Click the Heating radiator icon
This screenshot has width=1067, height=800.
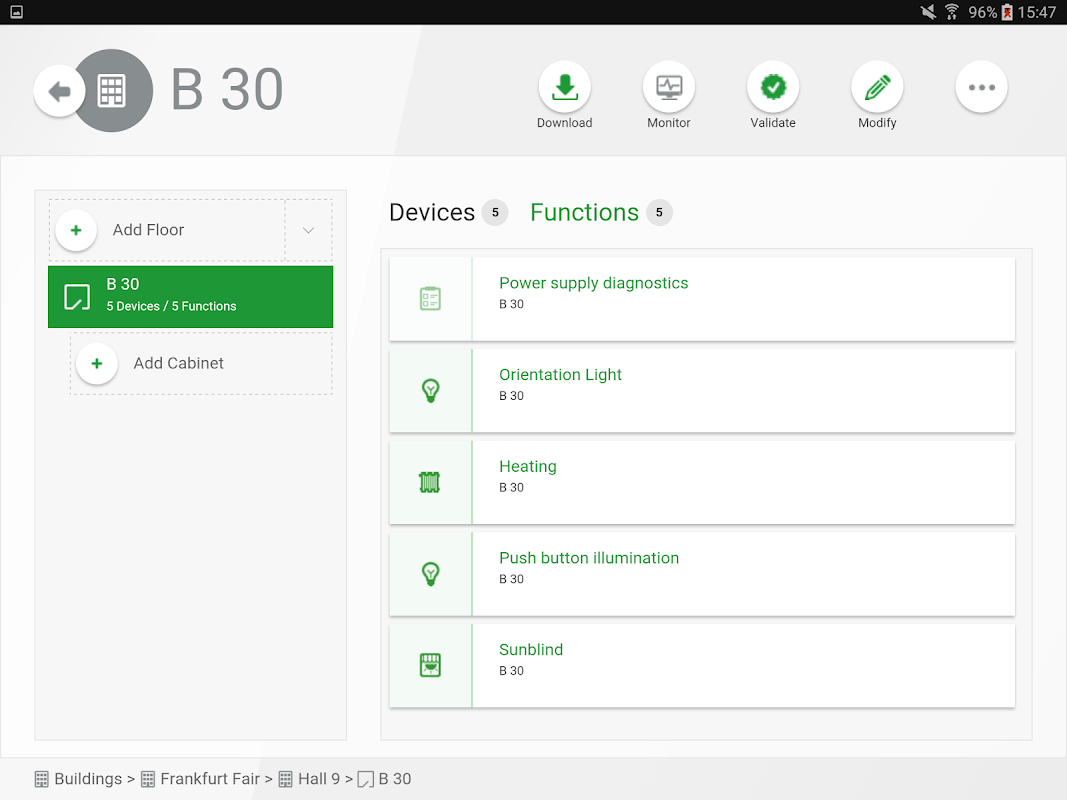[430, 483]
